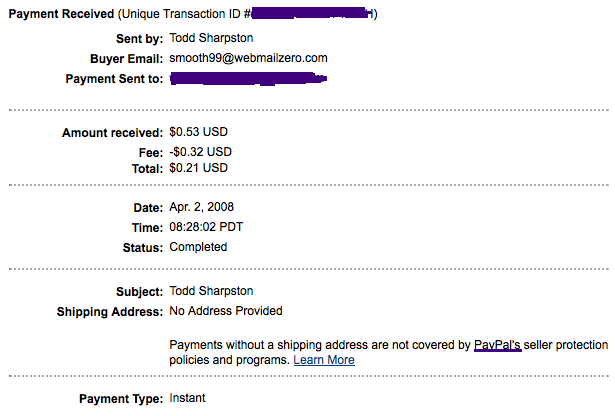
Task: Open the PayPal's hyperlink in the notice
Action: (498, 345)
